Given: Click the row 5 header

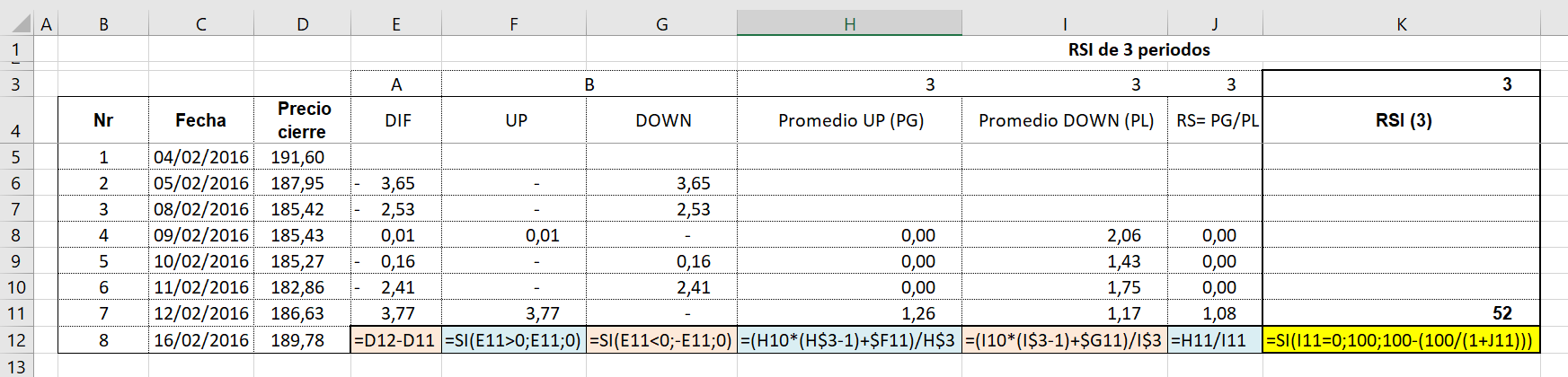Looking at the screenshot, I should [16, 157].
